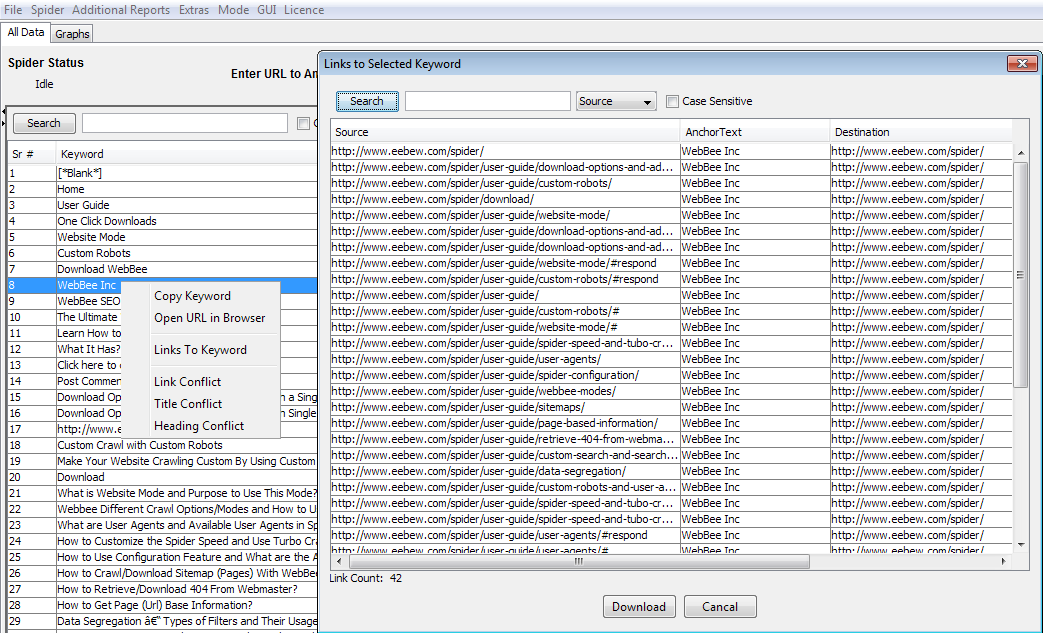Select source row ending user-agents/#respond
Image resolution: width=1043 pixels, height=633 pixels.
(505, 535)
